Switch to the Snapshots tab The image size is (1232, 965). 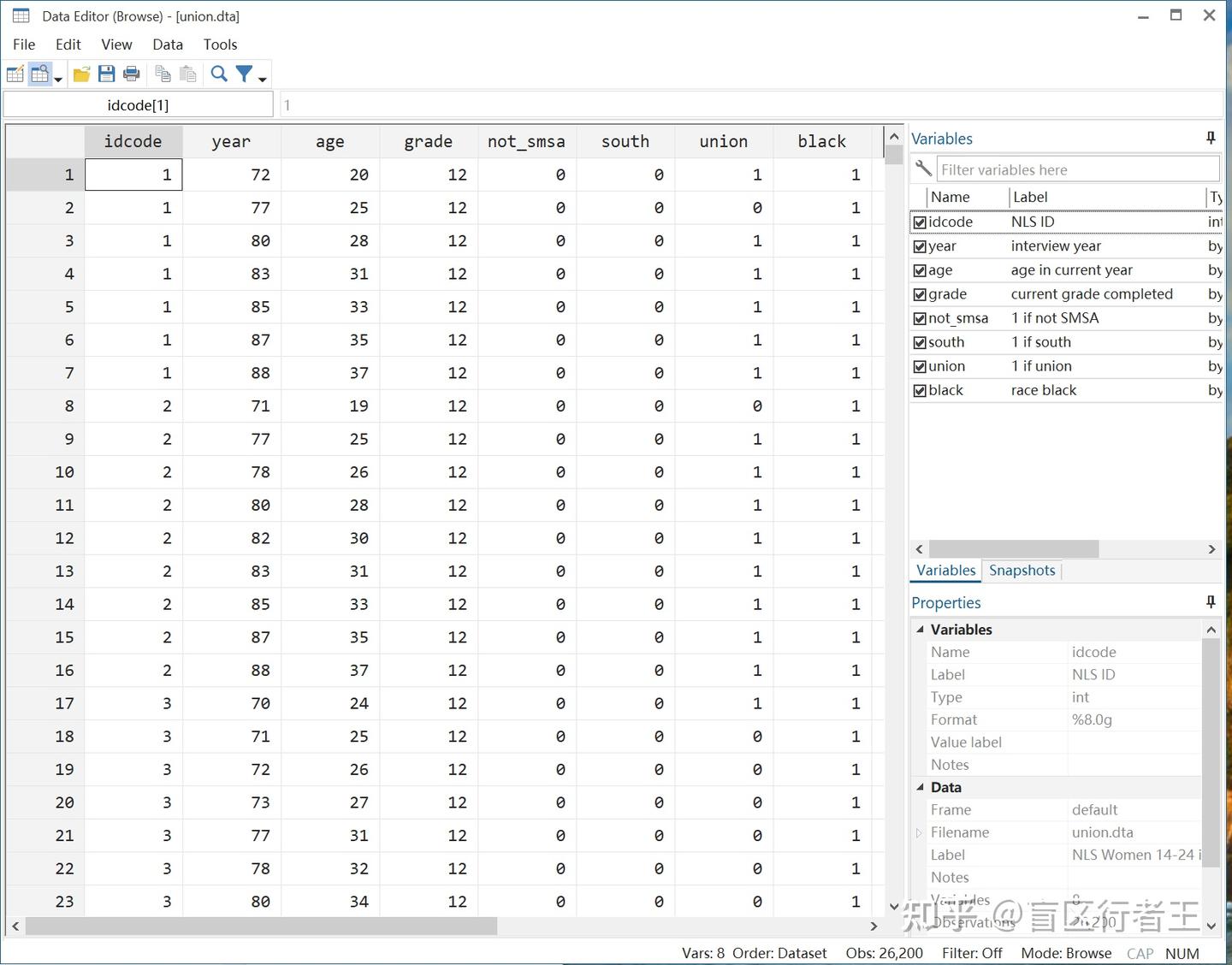(1022, 571)
